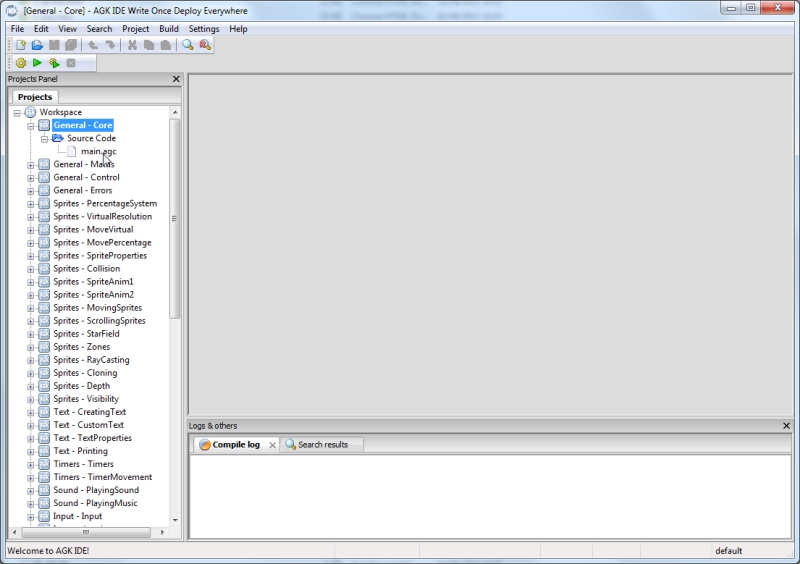800x564 pixels.
Task: Open the Build menu
Action: pyautogui.click(x=169, y=29)
